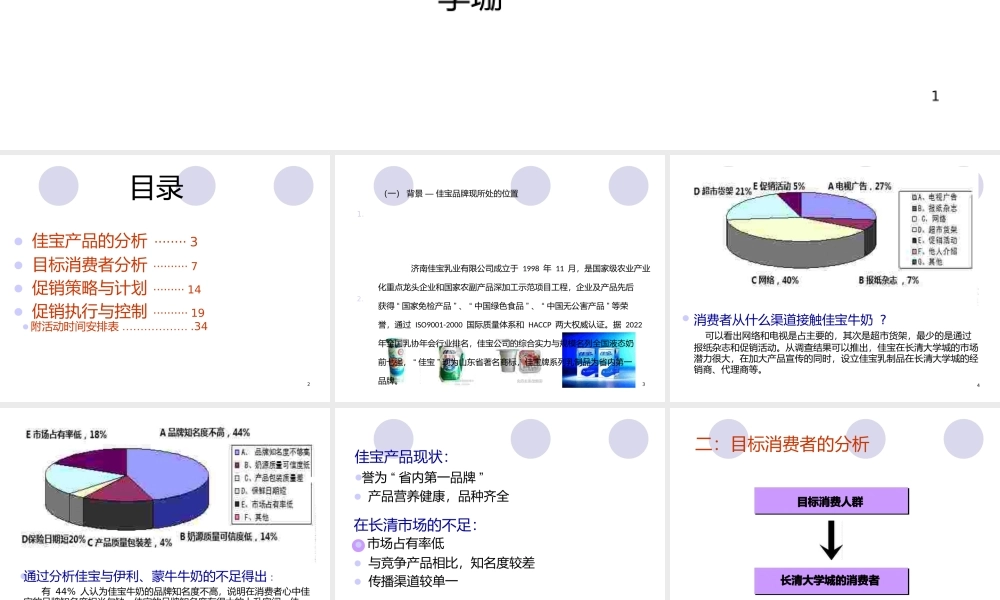Select the paragraph beginning 可以看出网络和电视是占主要的
The height and width of the screenshot is (600, 1000).
pyautogui.click(x=836, y=353)
